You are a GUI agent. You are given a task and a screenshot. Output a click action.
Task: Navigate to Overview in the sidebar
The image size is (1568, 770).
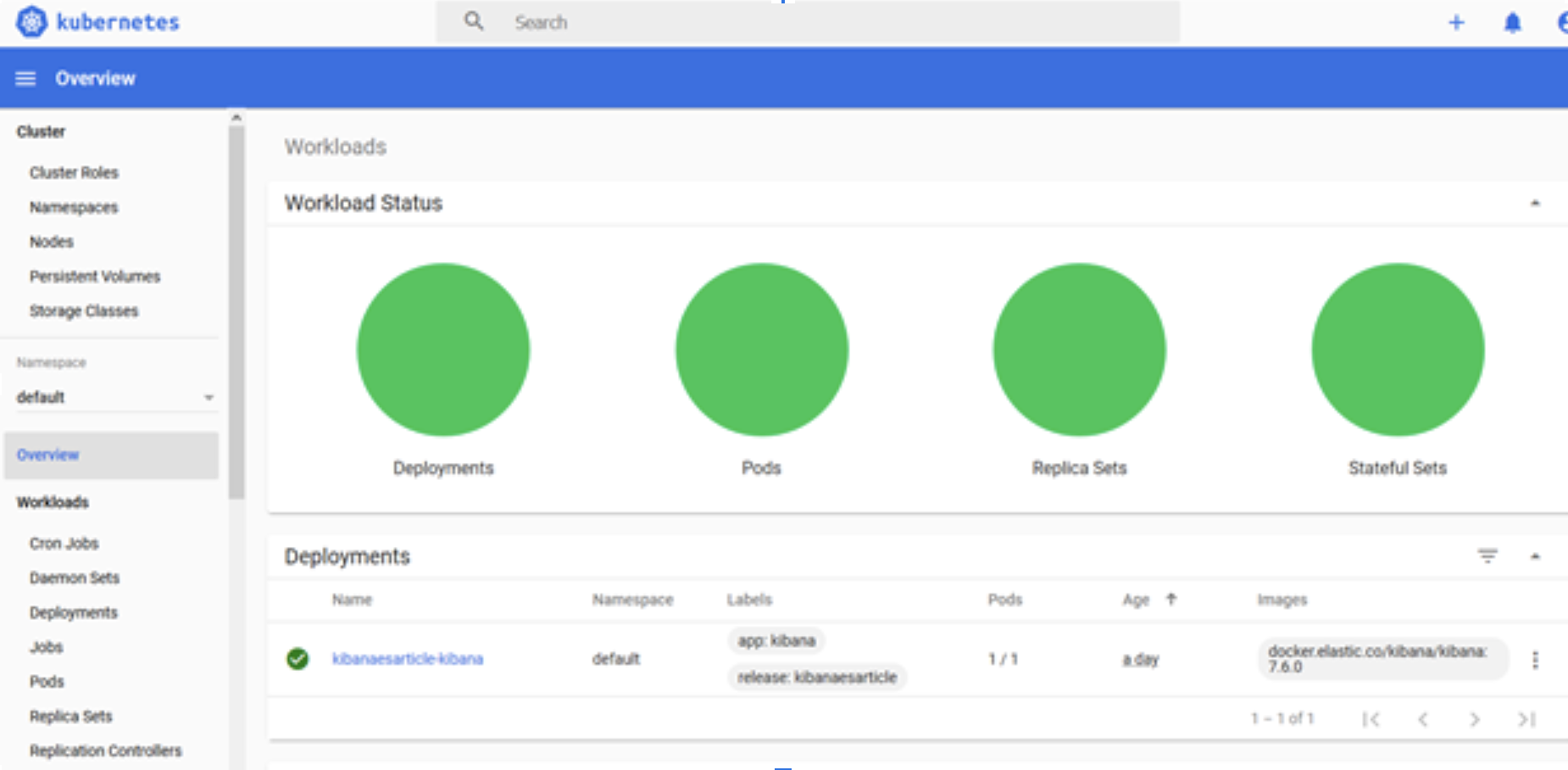47,455
